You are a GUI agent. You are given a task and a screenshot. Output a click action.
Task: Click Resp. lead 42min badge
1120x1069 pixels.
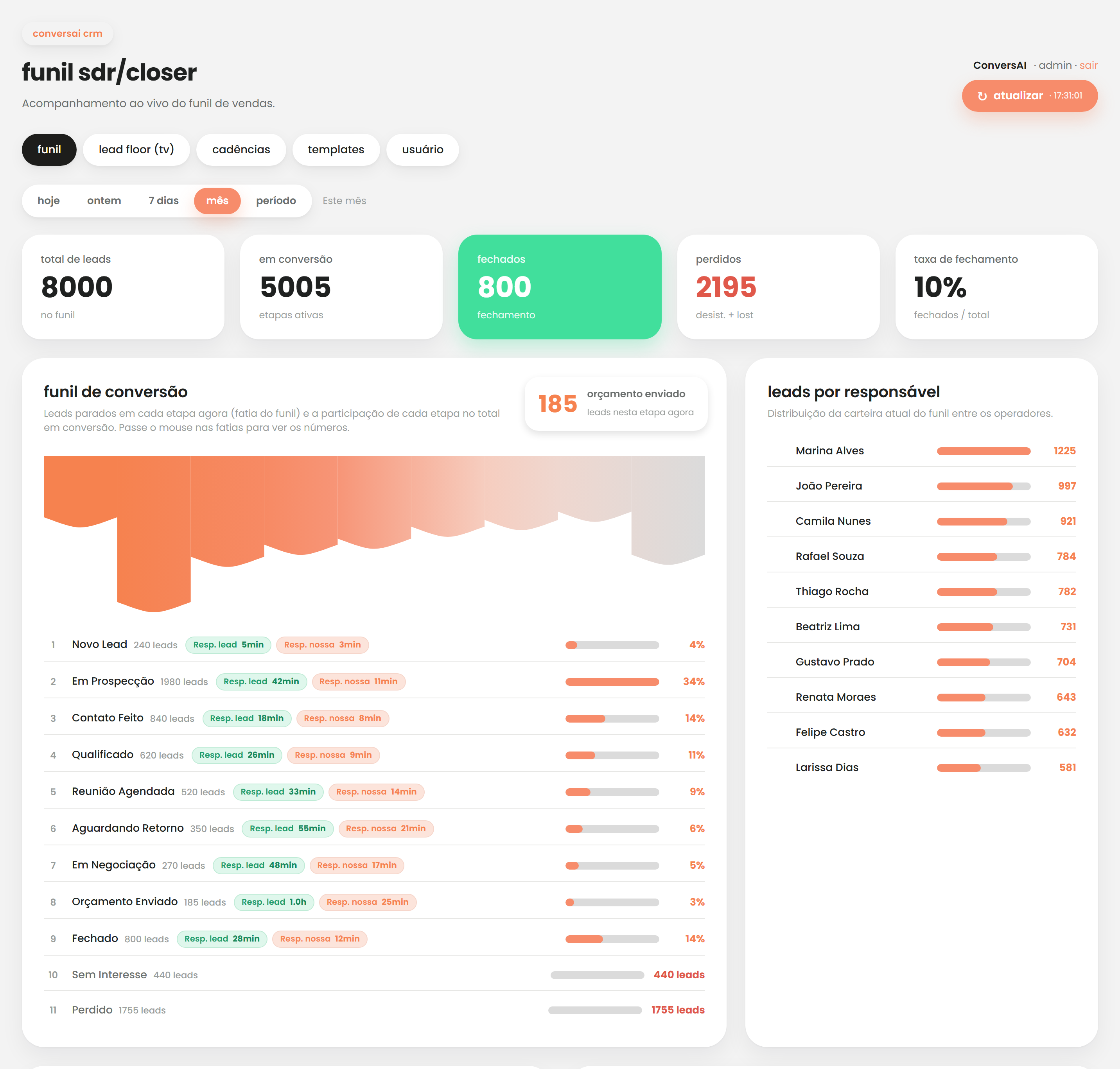pyautogui.click(x=261, y=682)
